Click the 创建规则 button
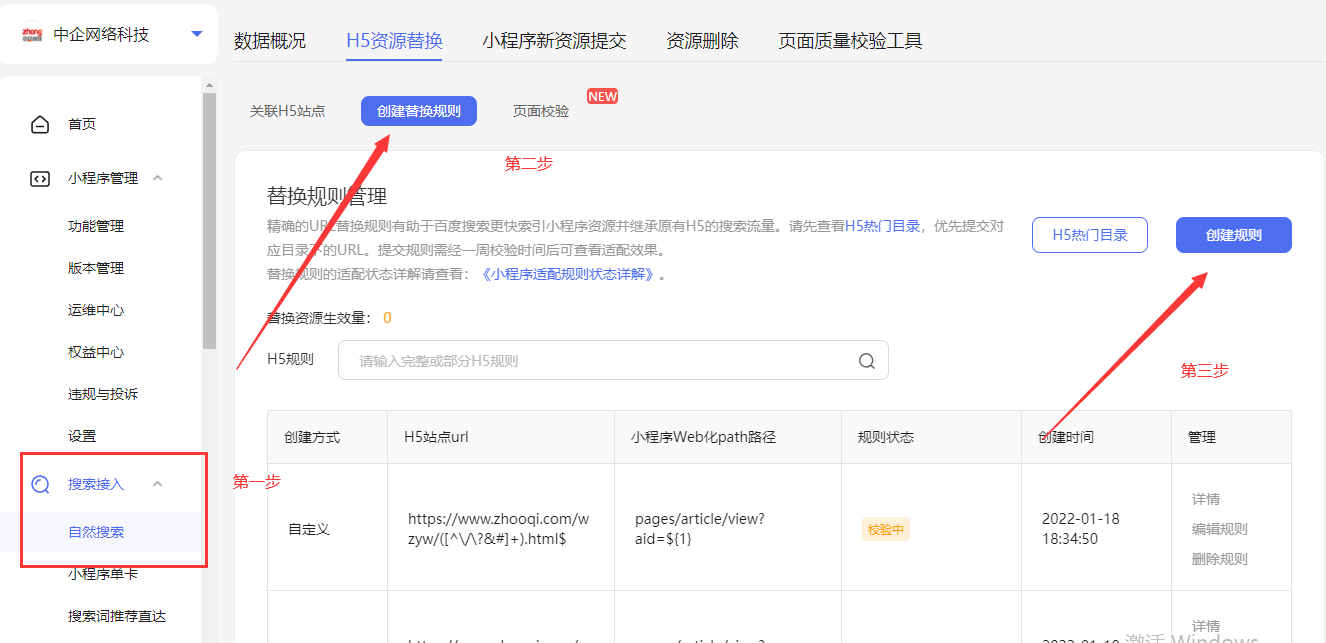 pyautogui.click(x=1233, y=234)
